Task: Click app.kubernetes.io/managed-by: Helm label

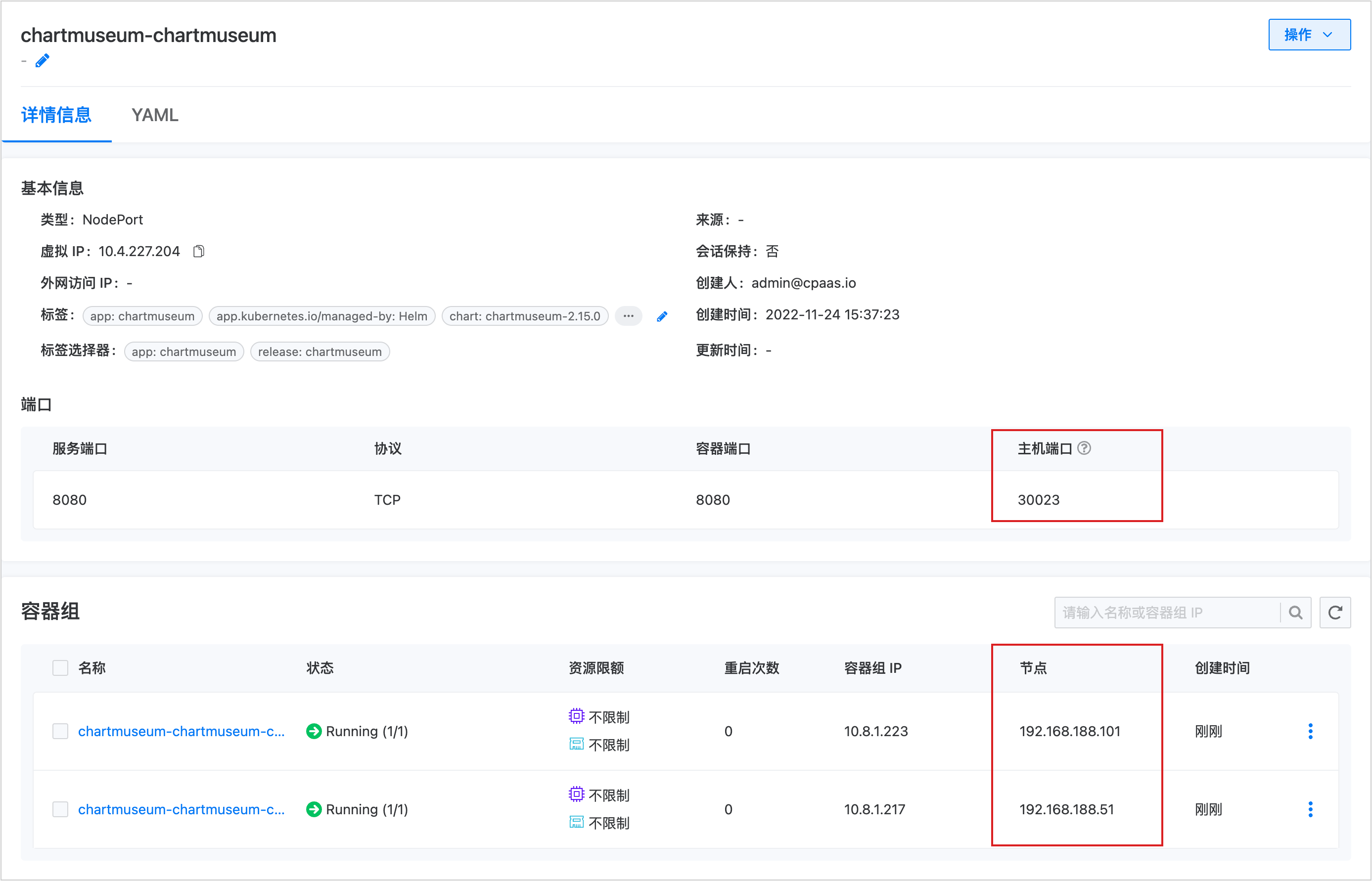Action: tap(322, 316)
